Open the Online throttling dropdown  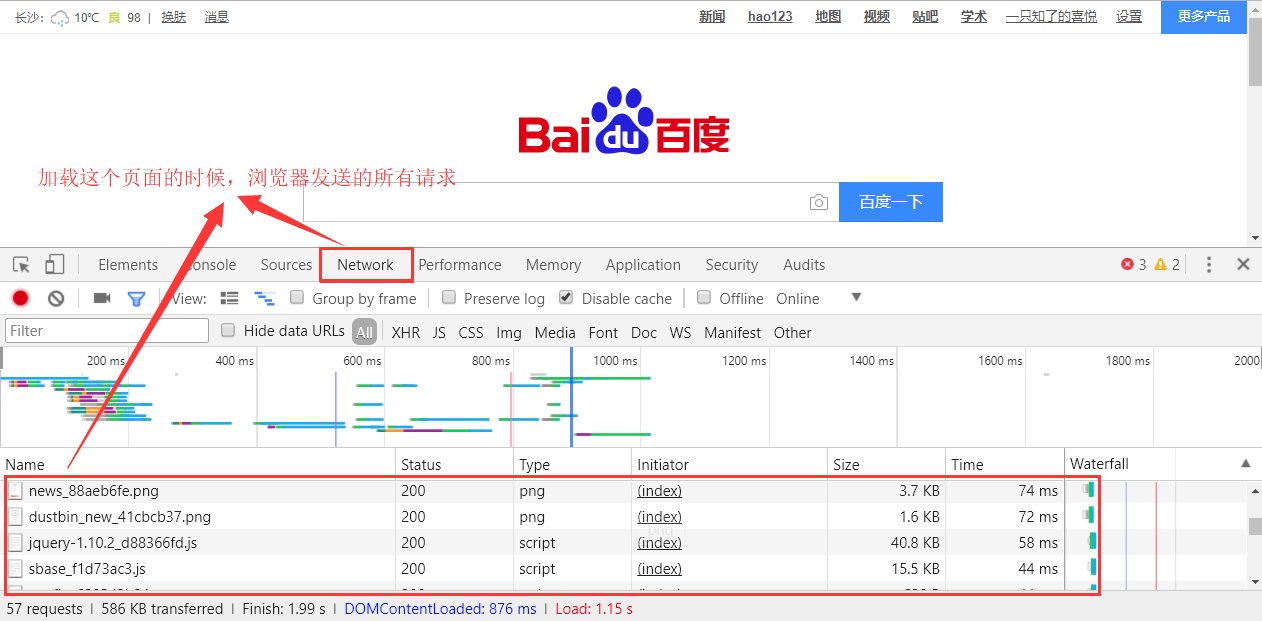pos(855,298)
